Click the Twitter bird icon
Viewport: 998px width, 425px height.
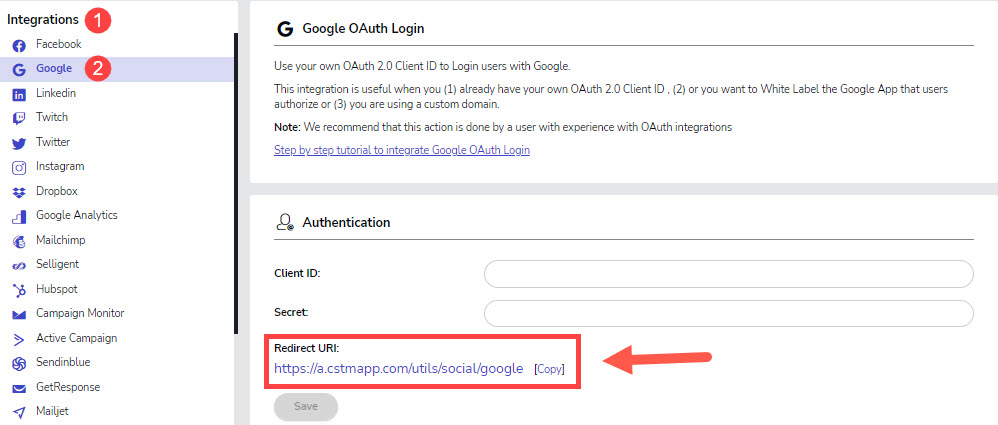(x=19, y=144)
